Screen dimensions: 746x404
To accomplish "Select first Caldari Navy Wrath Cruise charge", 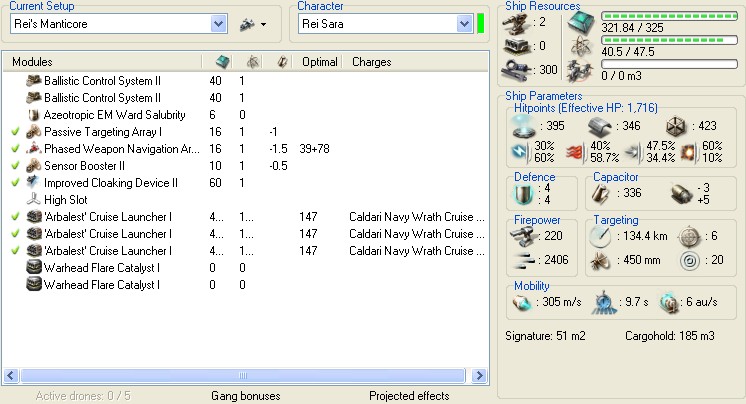I will (416, 217).
